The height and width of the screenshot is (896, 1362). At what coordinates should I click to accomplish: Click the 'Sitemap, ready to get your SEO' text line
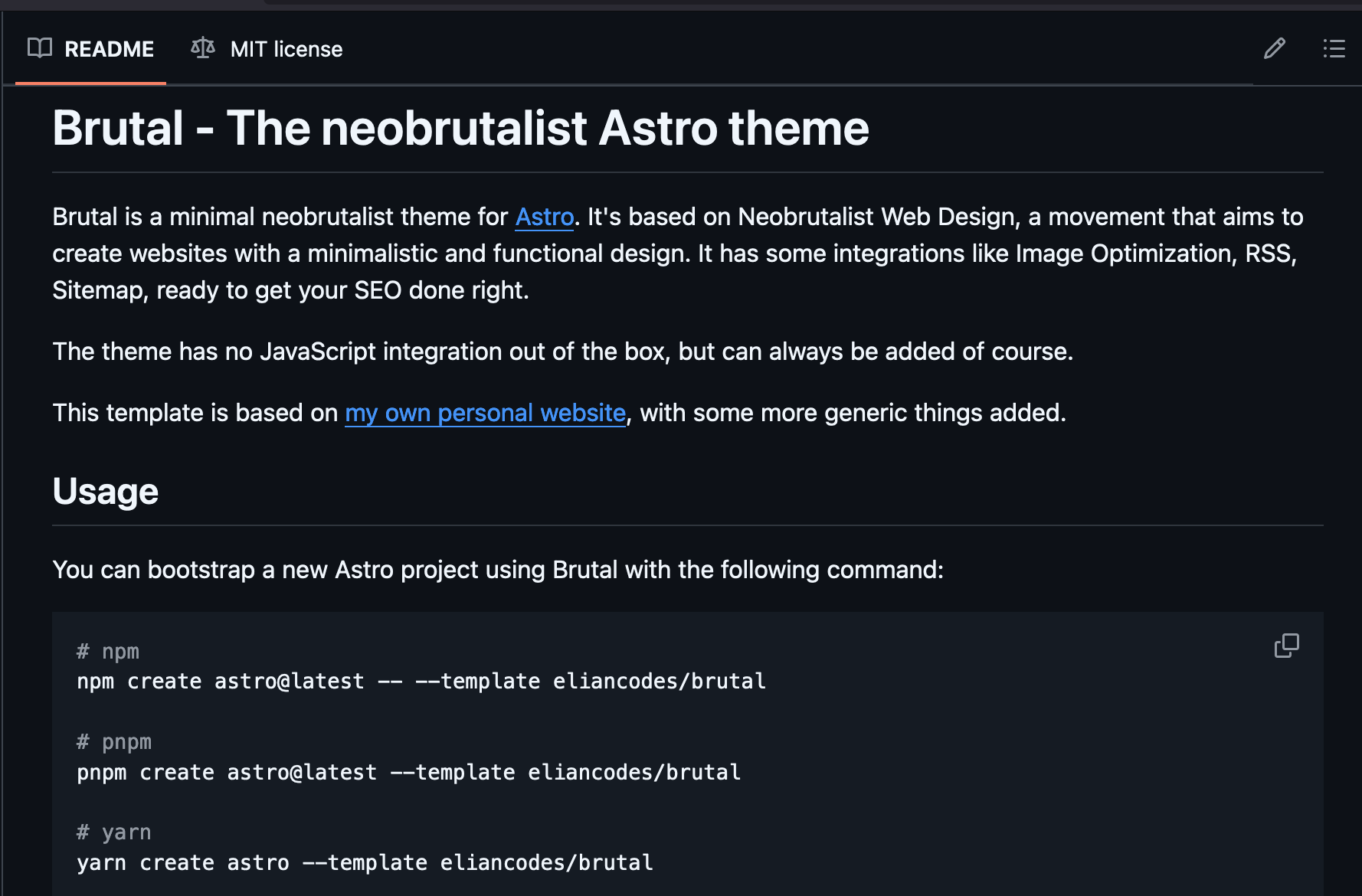(290, 290)
